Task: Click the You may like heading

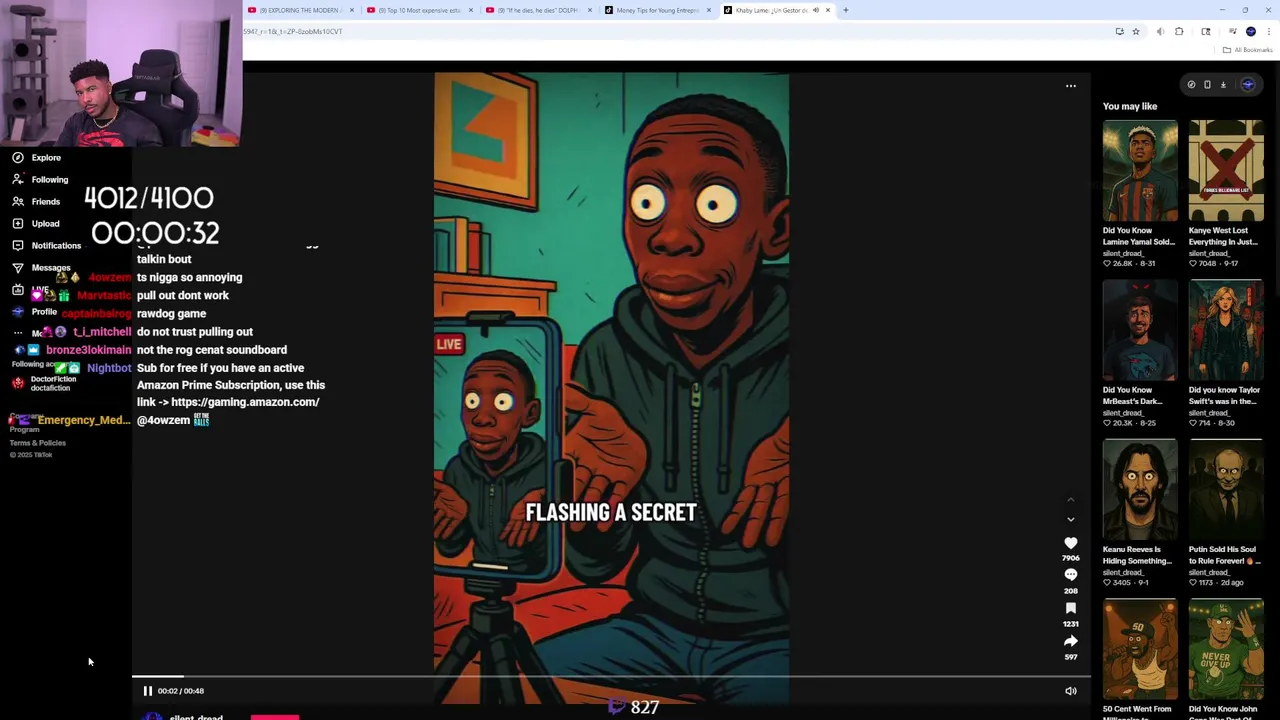Action: pos(1130,106)
